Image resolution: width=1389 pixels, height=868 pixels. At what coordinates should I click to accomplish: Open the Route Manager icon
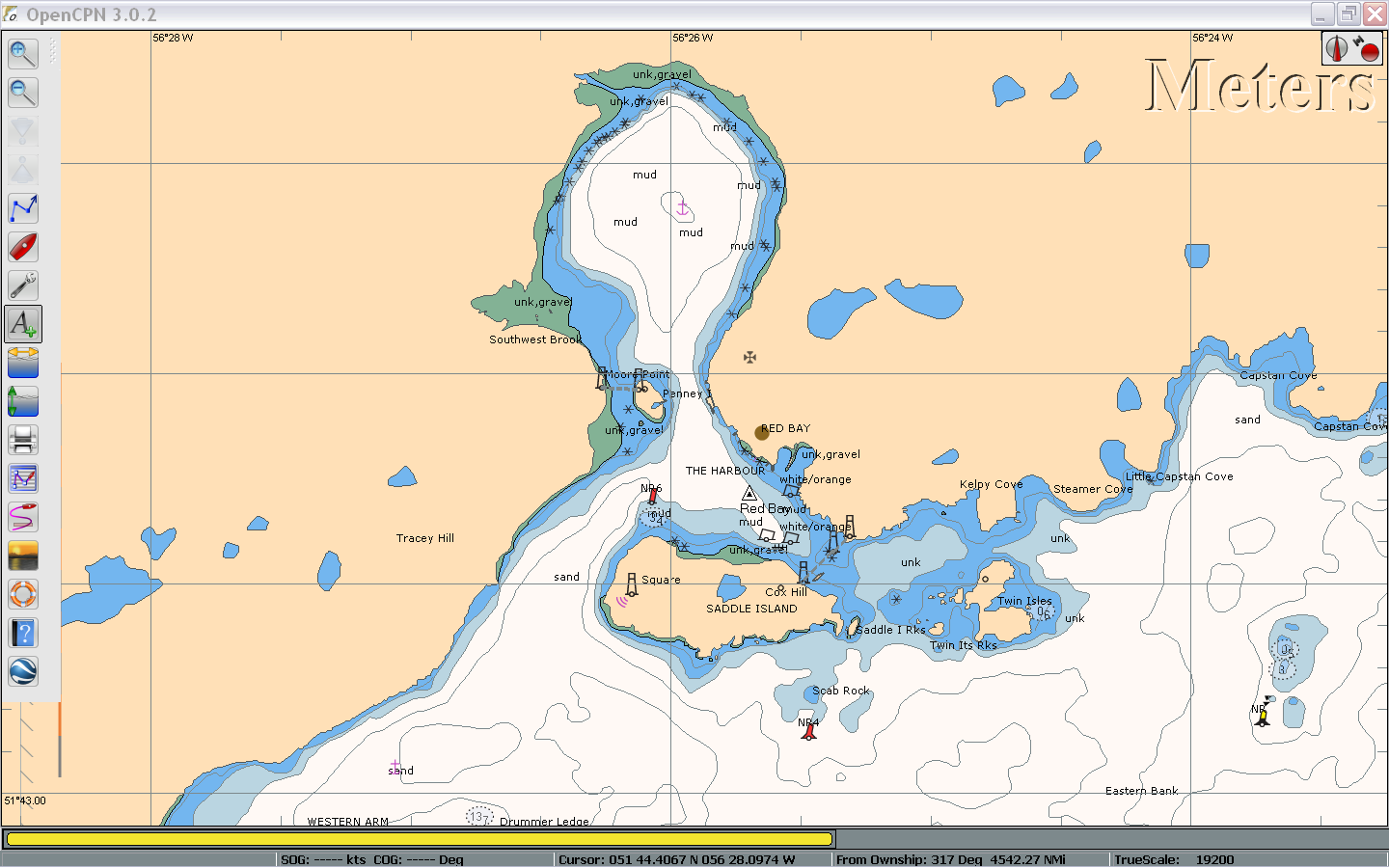point(23,478)
